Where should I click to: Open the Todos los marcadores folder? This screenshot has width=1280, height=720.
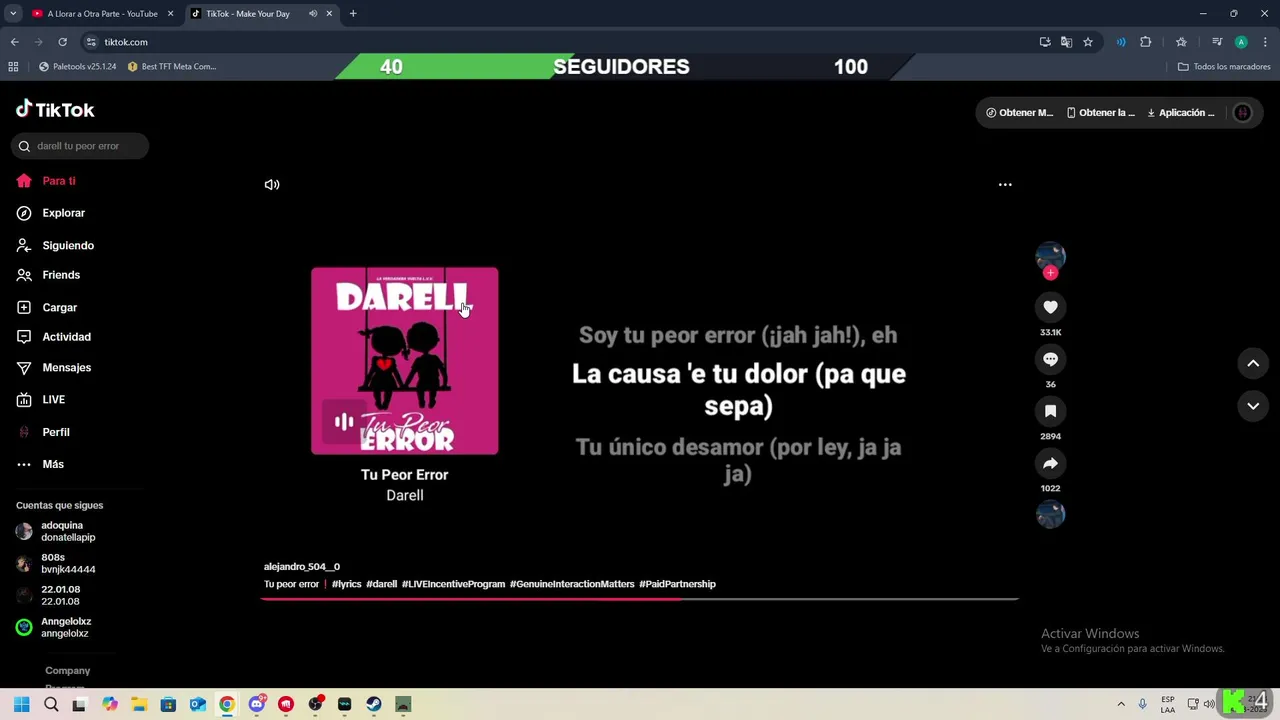click(x=1224, y=67)
